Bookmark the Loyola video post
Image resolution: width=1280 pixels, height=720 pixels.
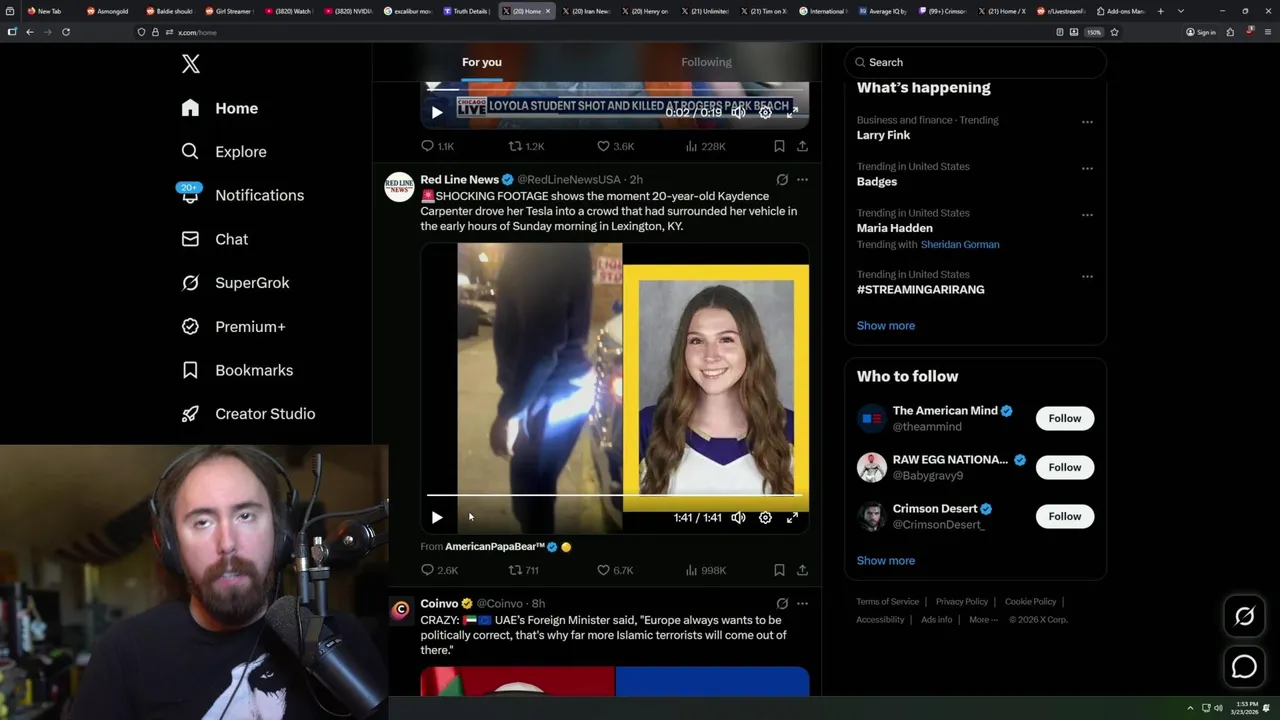(779, 146)
